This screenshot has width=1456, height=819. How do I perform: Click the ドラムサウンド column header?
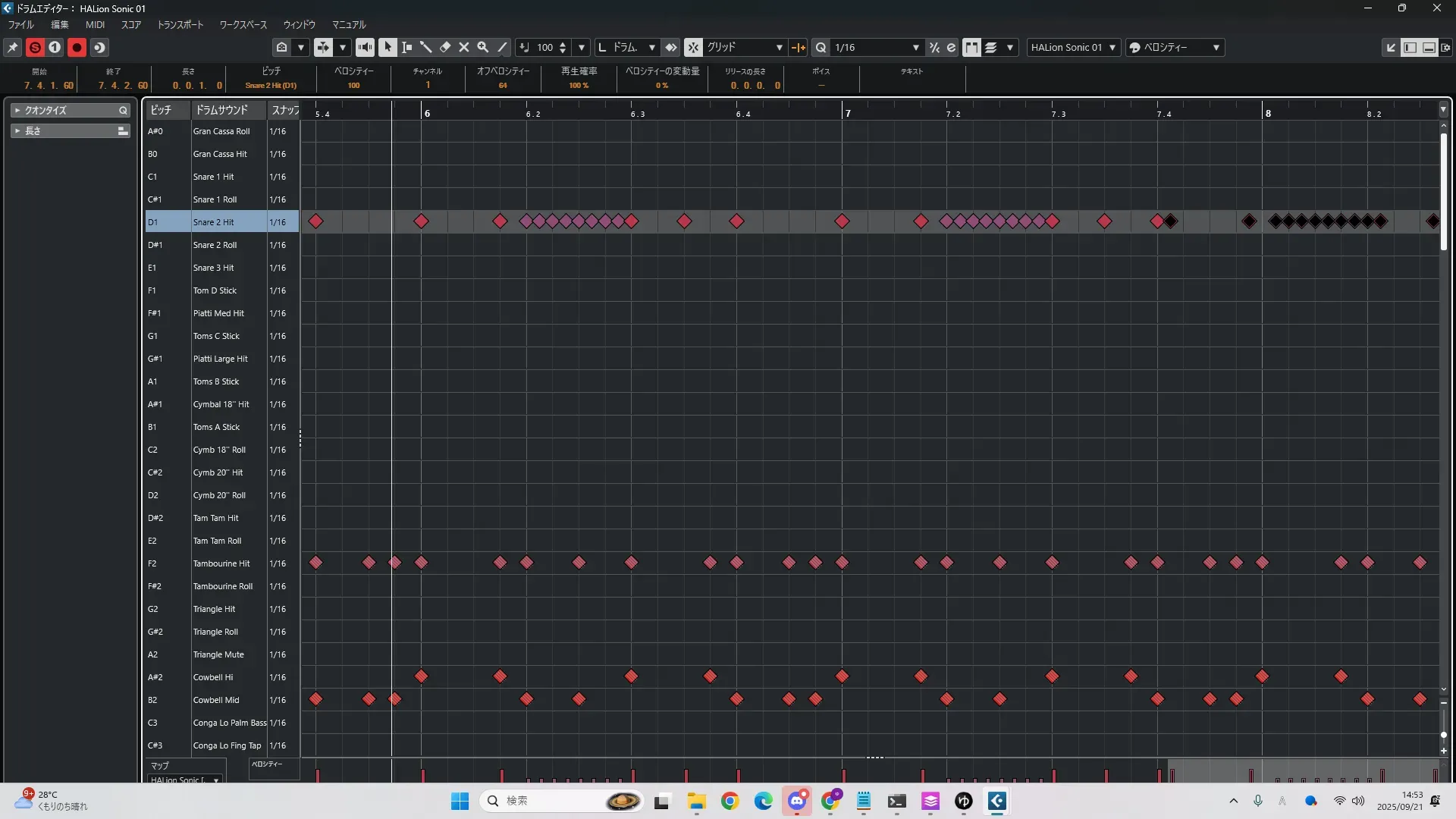point(221,110)
